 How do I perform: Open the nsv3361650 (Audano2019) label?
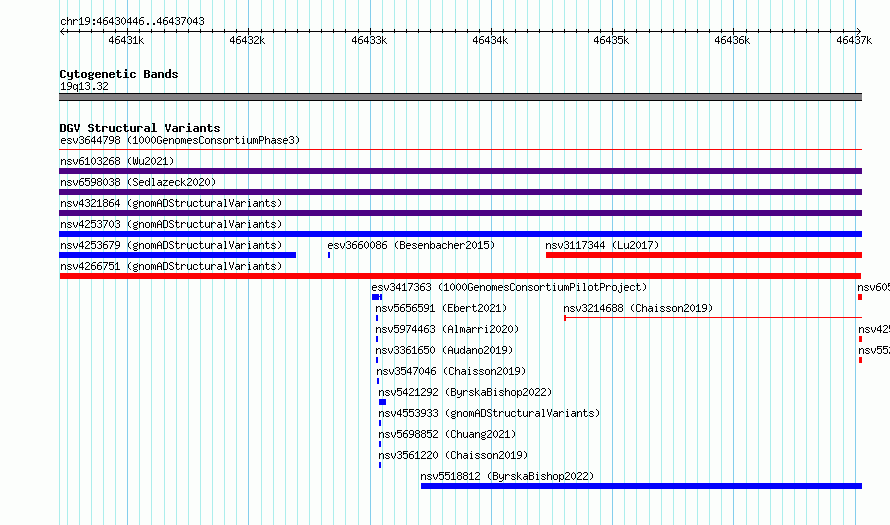(444, 350)
